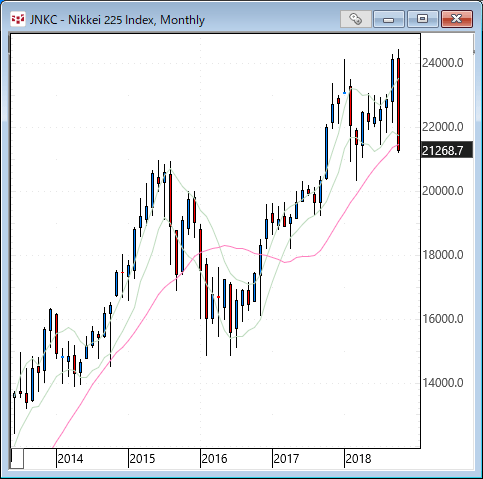Click the 2015 time axis label
483x479 pixels.
coord(142,459)
